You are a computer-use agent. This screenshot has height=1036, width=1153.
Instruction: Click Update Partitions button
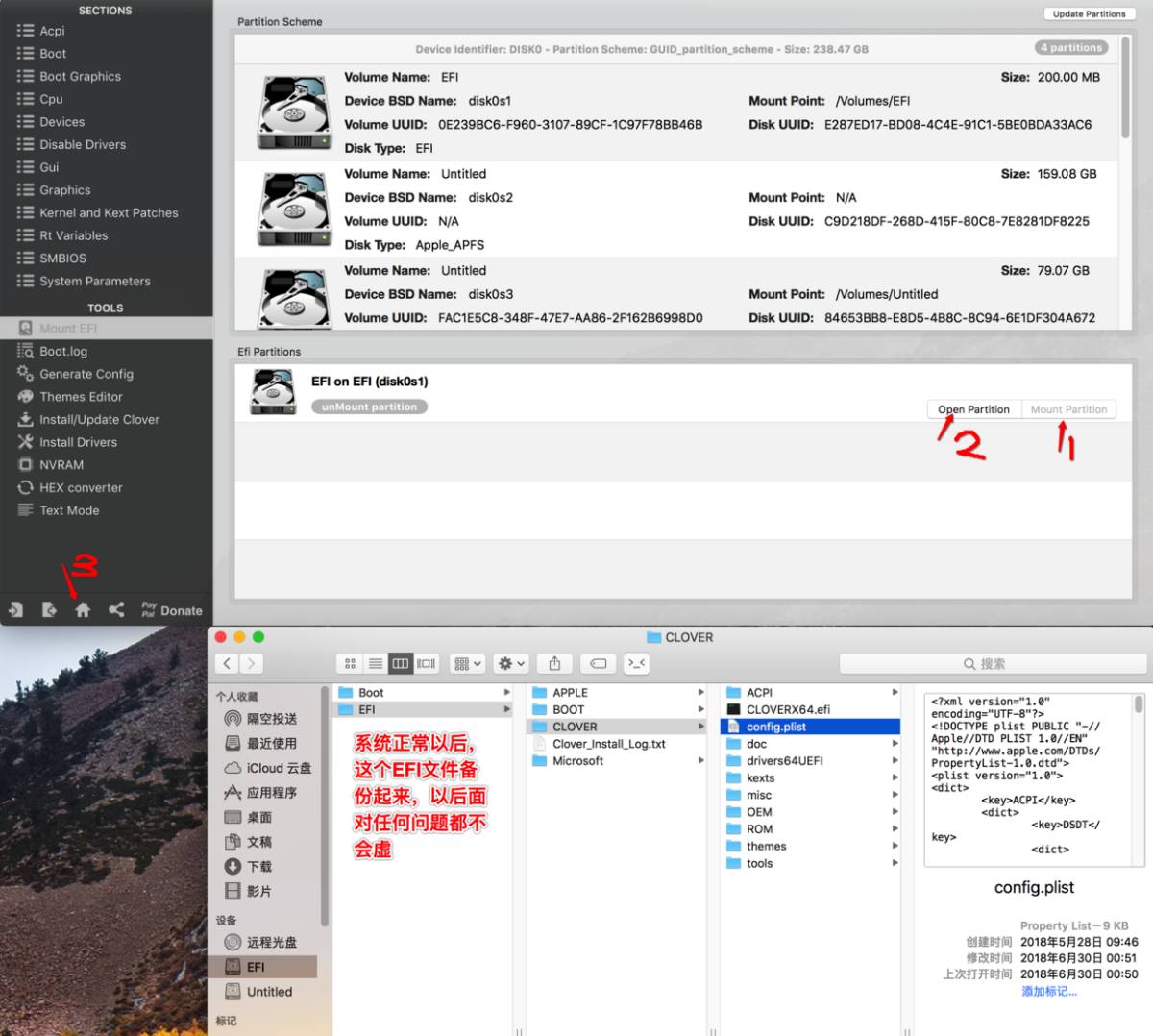[x=1089, y=13]
